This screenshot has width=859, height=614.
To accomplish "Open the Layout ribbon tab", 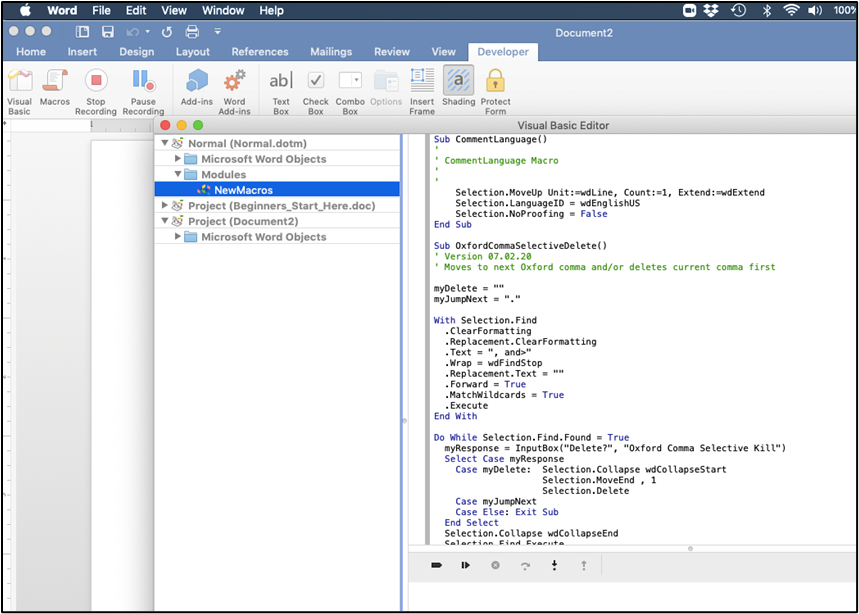I will click(x=192, y=51).
